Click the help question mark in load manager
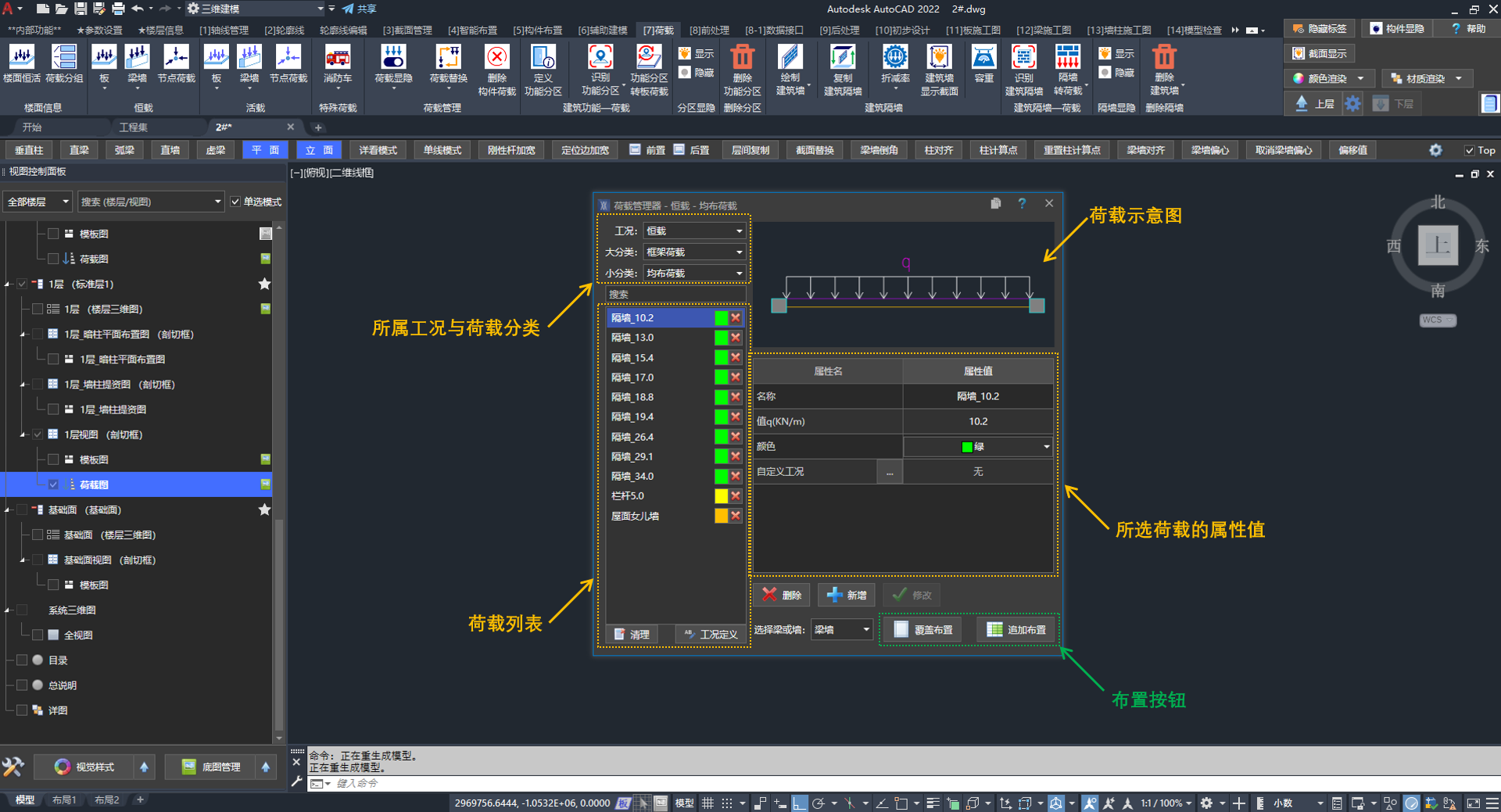Image resolution: width=1501 pixels, height=812 pixels. [1022, 204]
